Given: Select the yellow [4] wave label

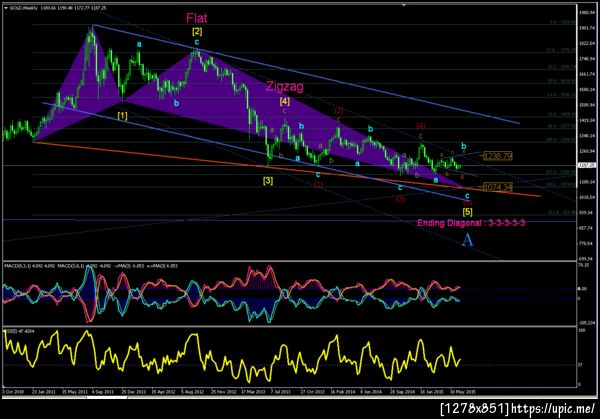Looking at the screenshot, I should coord(284,101).
